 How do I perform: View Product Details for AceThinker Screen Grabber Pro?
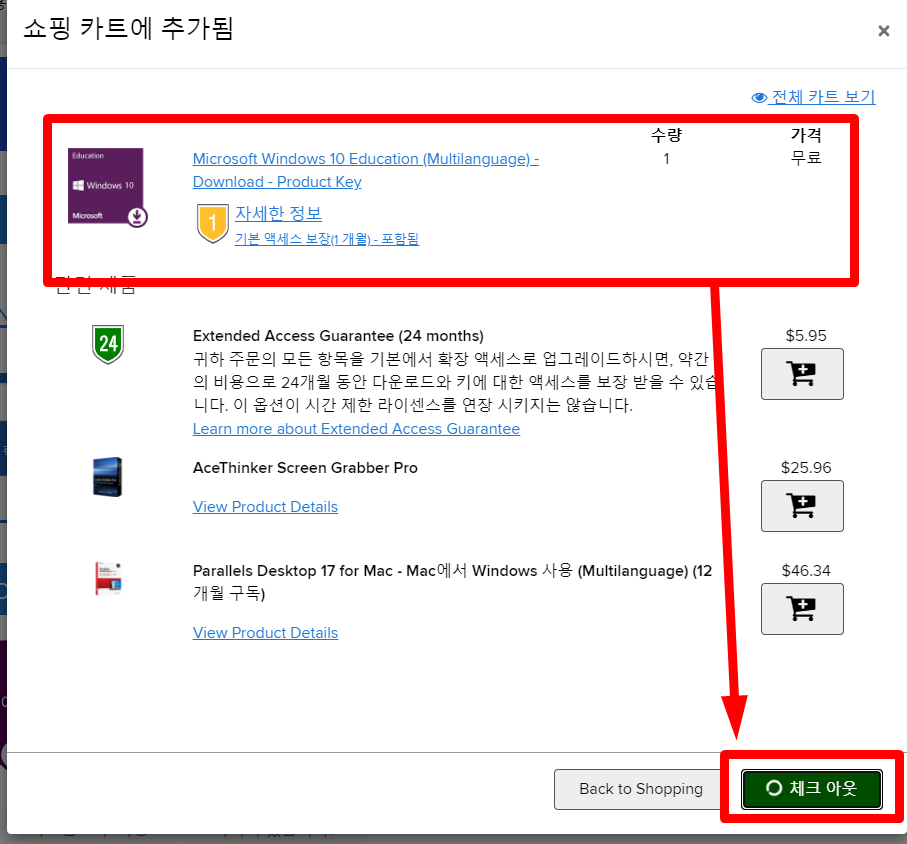point(265,507)
